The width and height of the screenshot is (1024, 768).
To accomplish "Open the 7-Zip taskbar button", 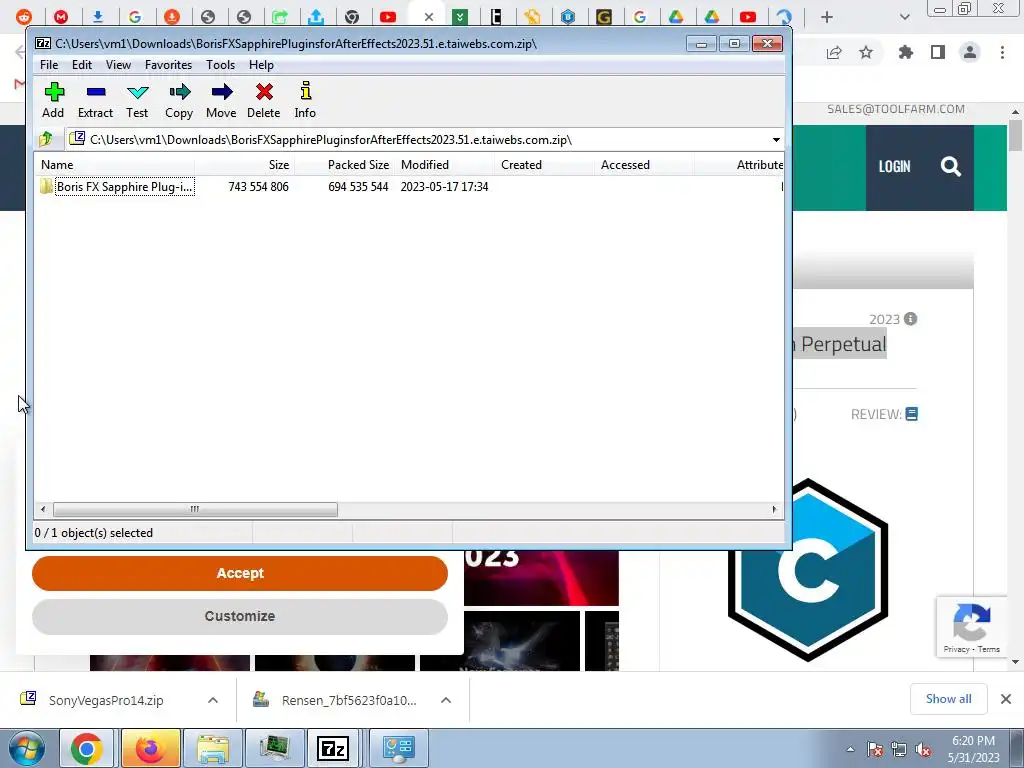I will [x=332, y=748].
